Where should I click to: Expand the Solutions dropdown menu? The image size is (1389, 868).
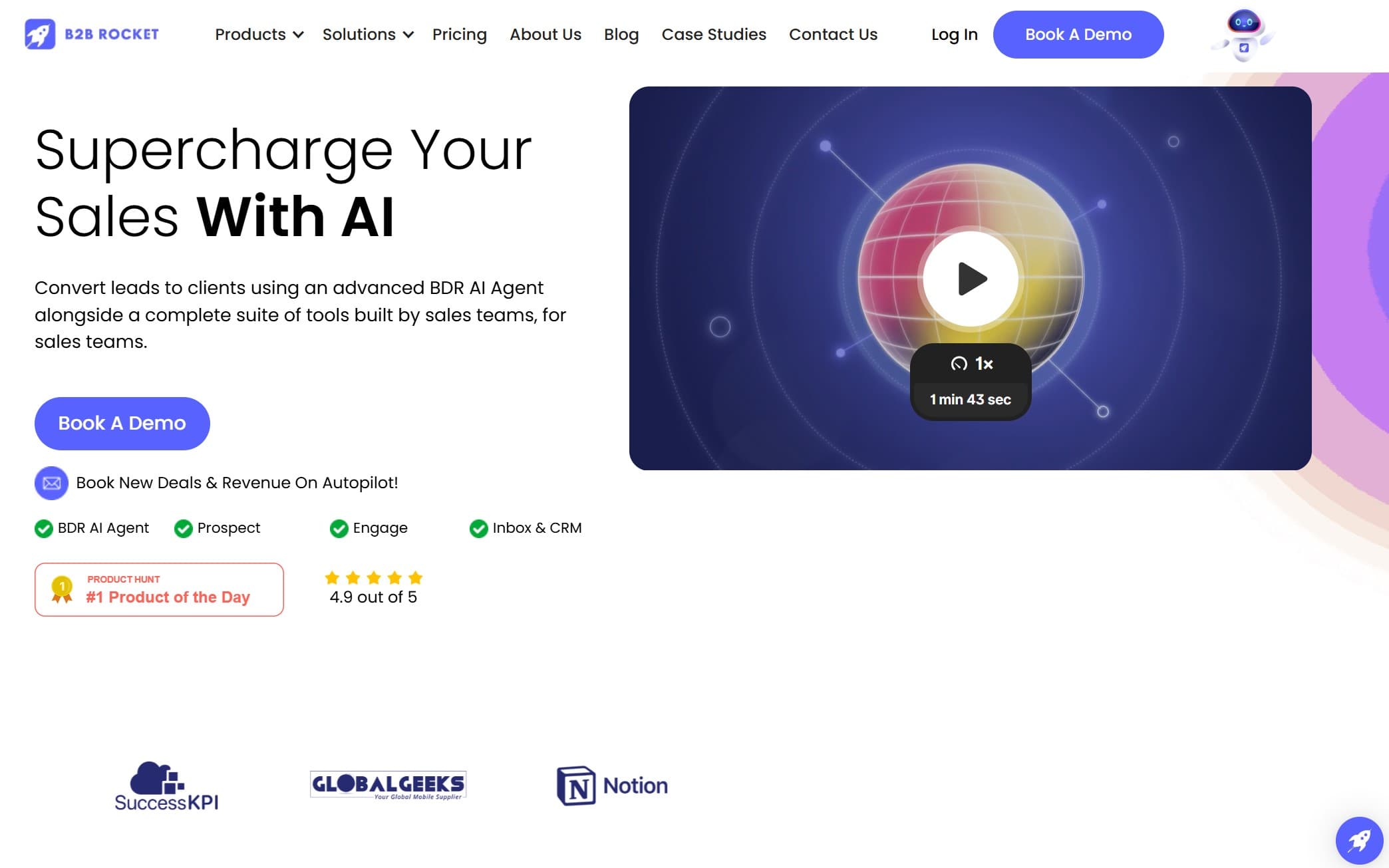click(x=367, y=35)
